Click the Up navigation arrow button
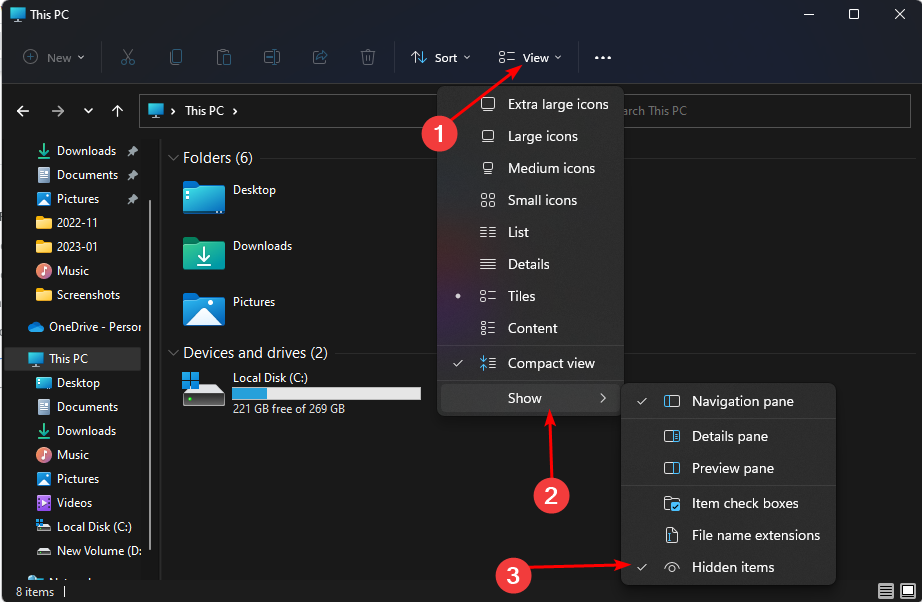This screenshot has height=602, width=922. 117,110
